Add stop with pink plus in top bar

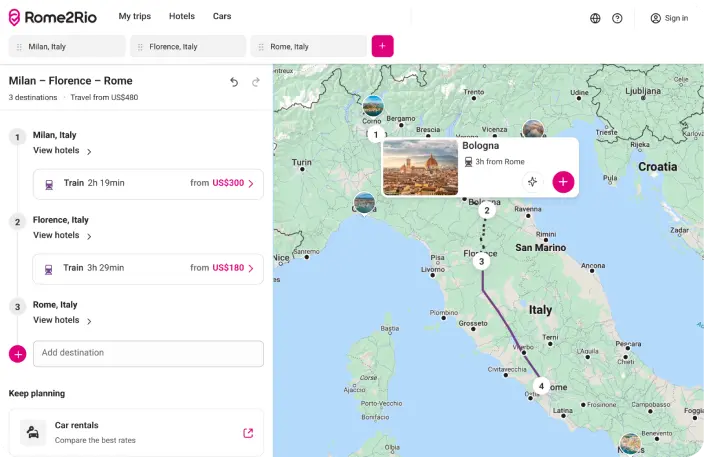383,46
